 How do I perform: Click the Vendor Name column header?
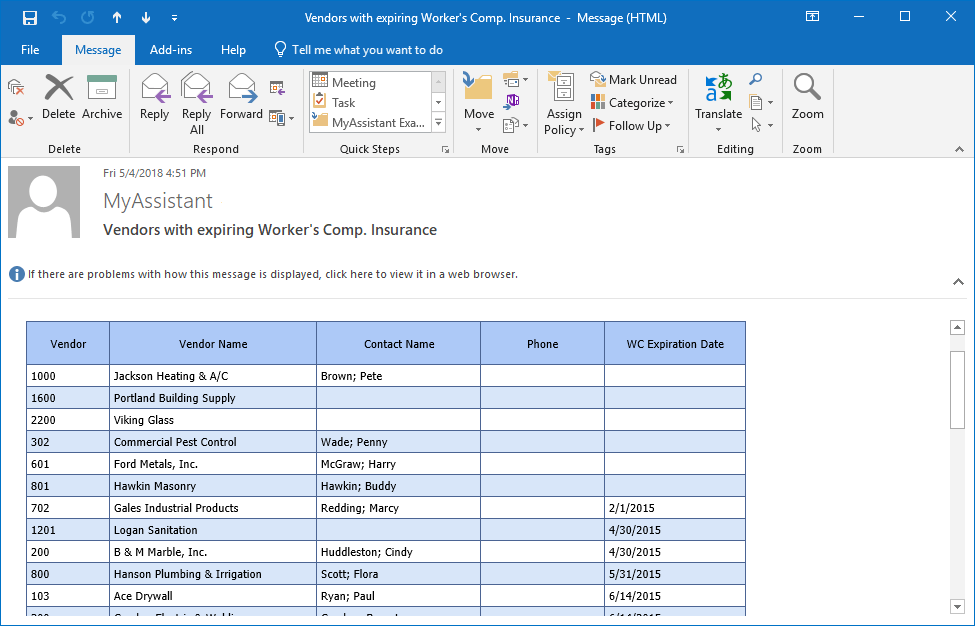click(213, 344)
